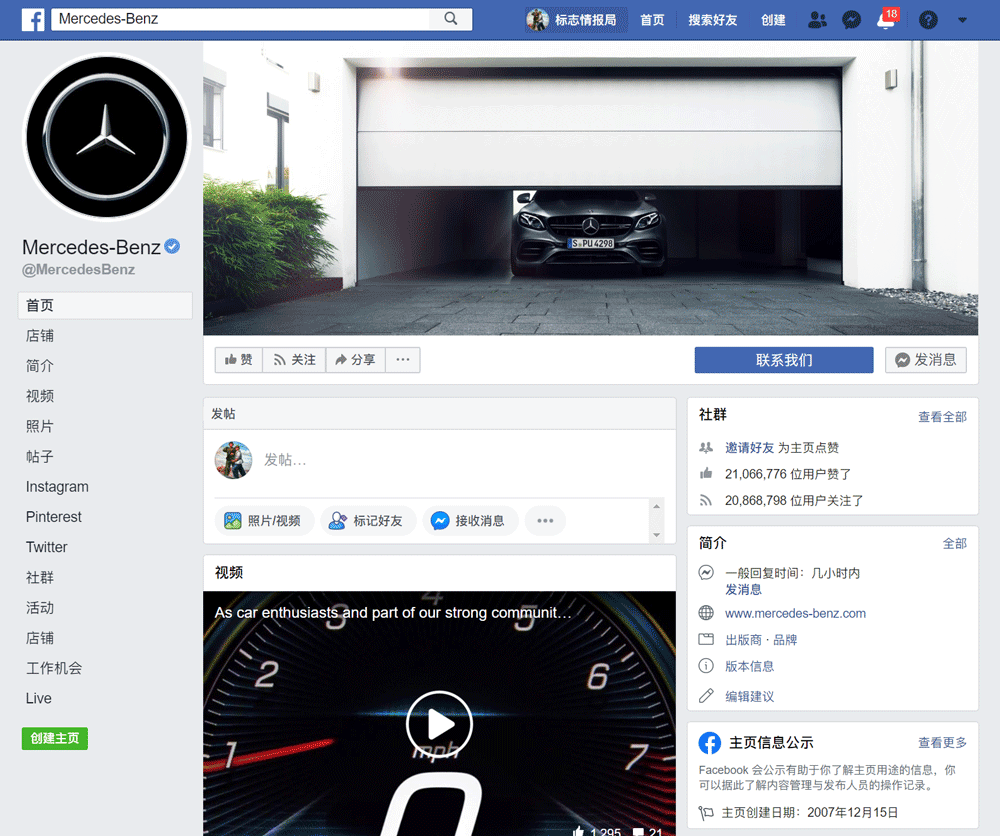
Task: Click the composer scrollbar down arrow
Action: (x=656, y=535)
